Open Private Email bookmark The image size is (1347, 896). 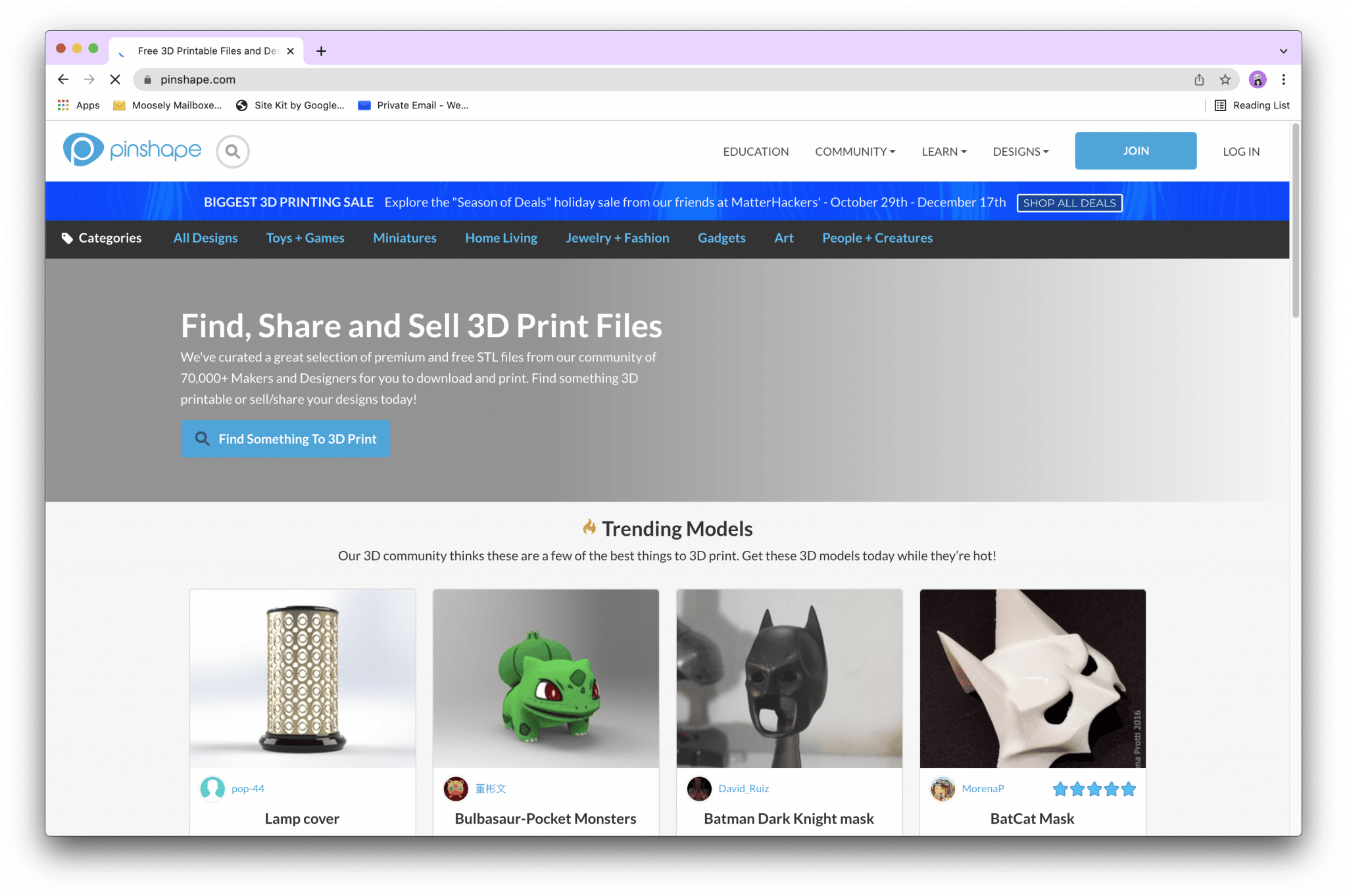413,105
